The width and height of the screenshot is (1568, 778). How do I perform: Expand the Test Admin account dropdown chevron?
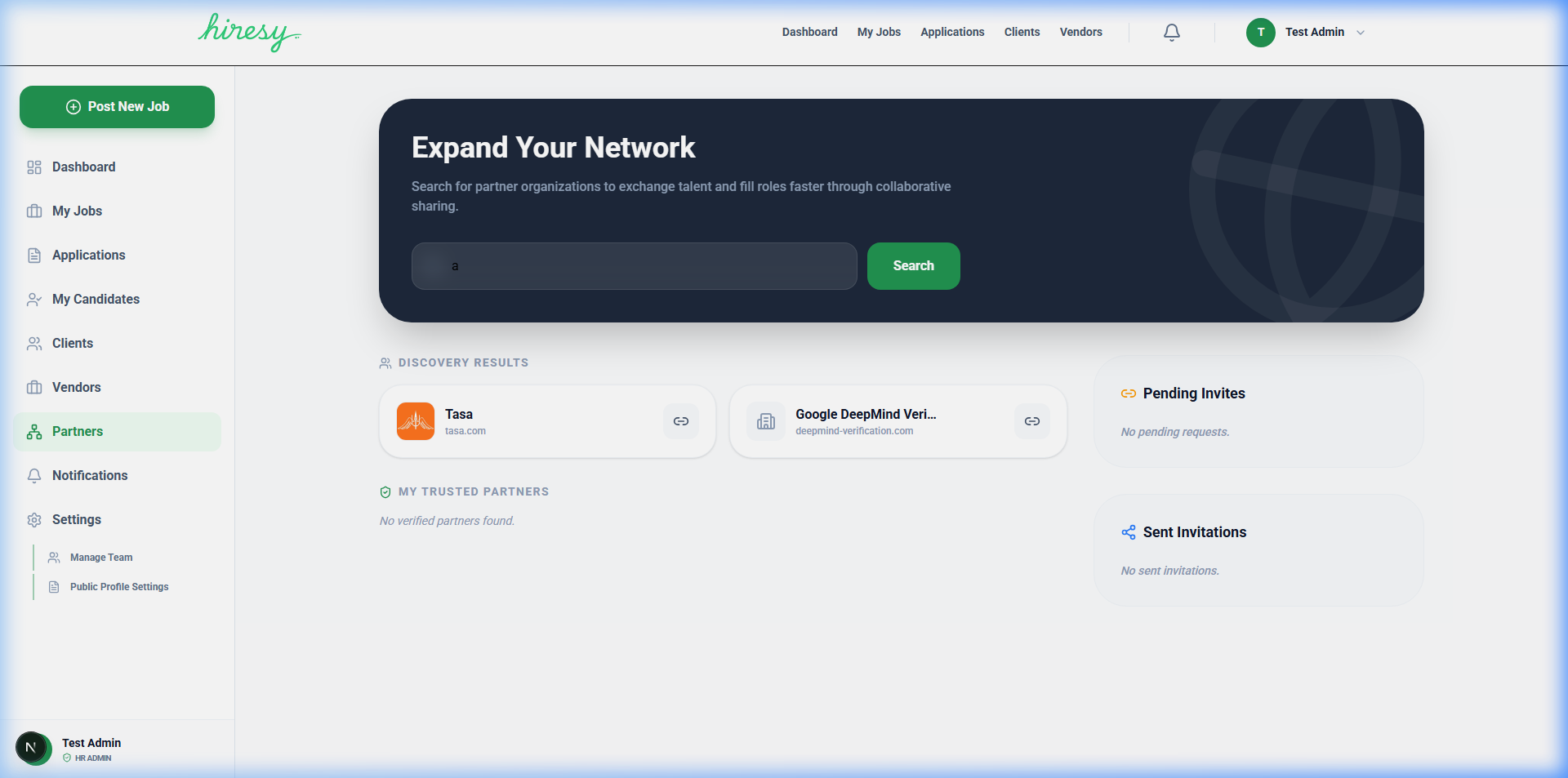[1361, 33]
